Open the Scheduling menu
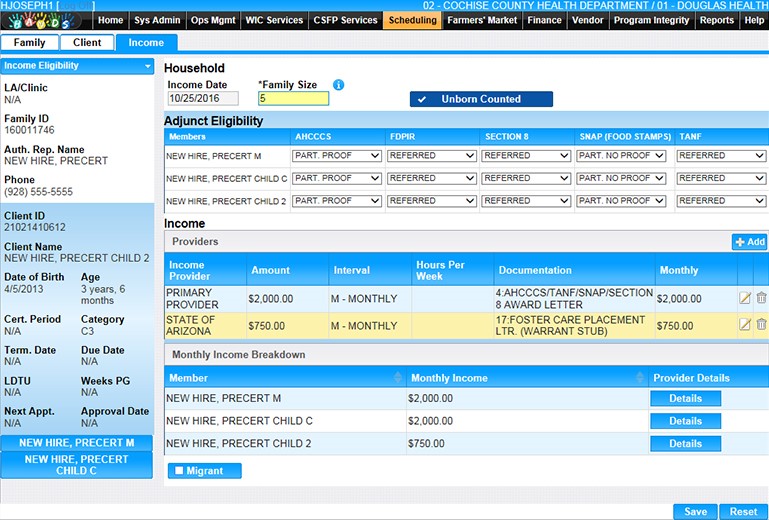 (412, 20)
